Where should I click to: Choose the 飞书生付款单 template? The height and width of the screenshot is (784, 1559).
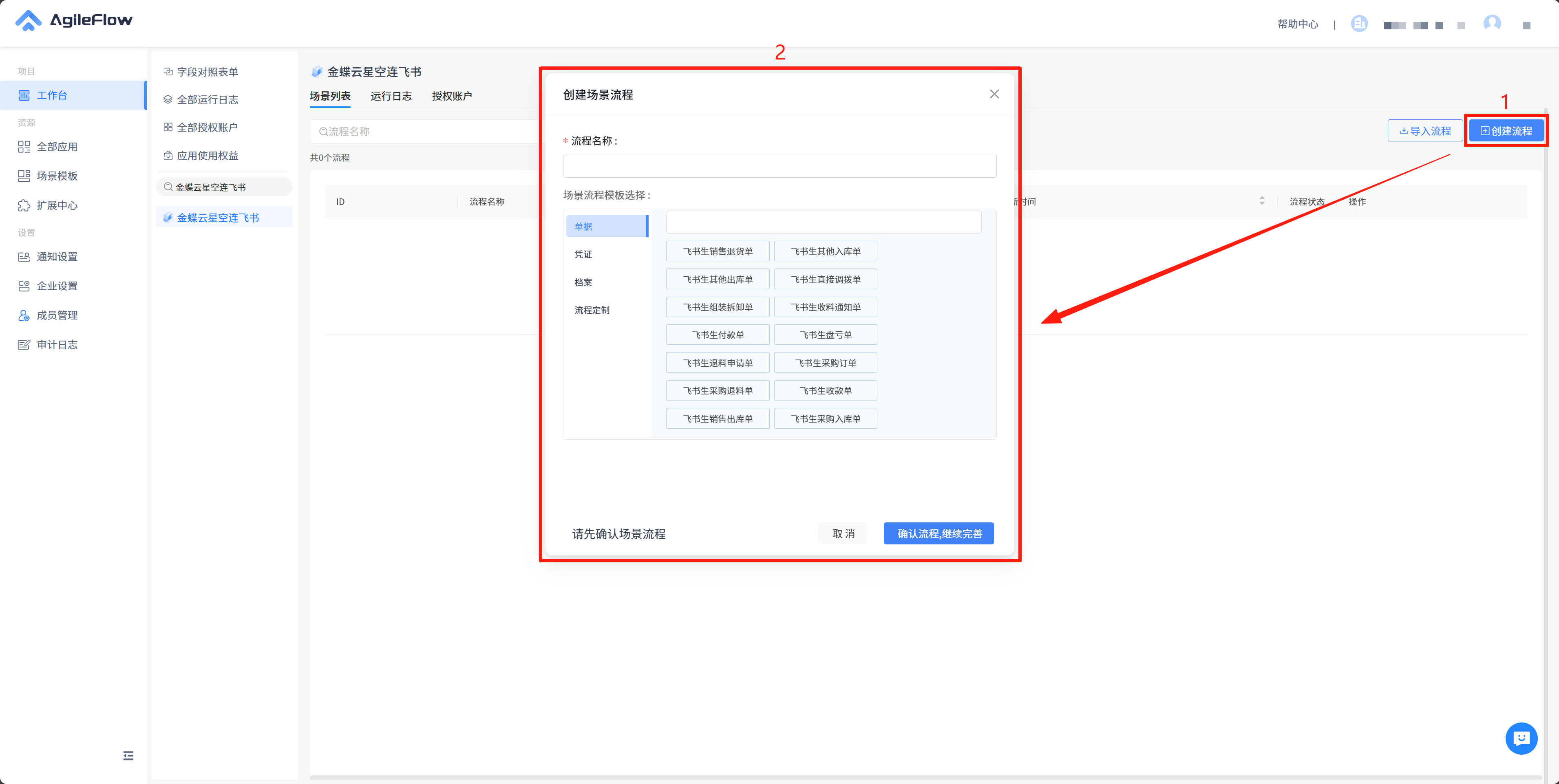(x=717, y=335)
